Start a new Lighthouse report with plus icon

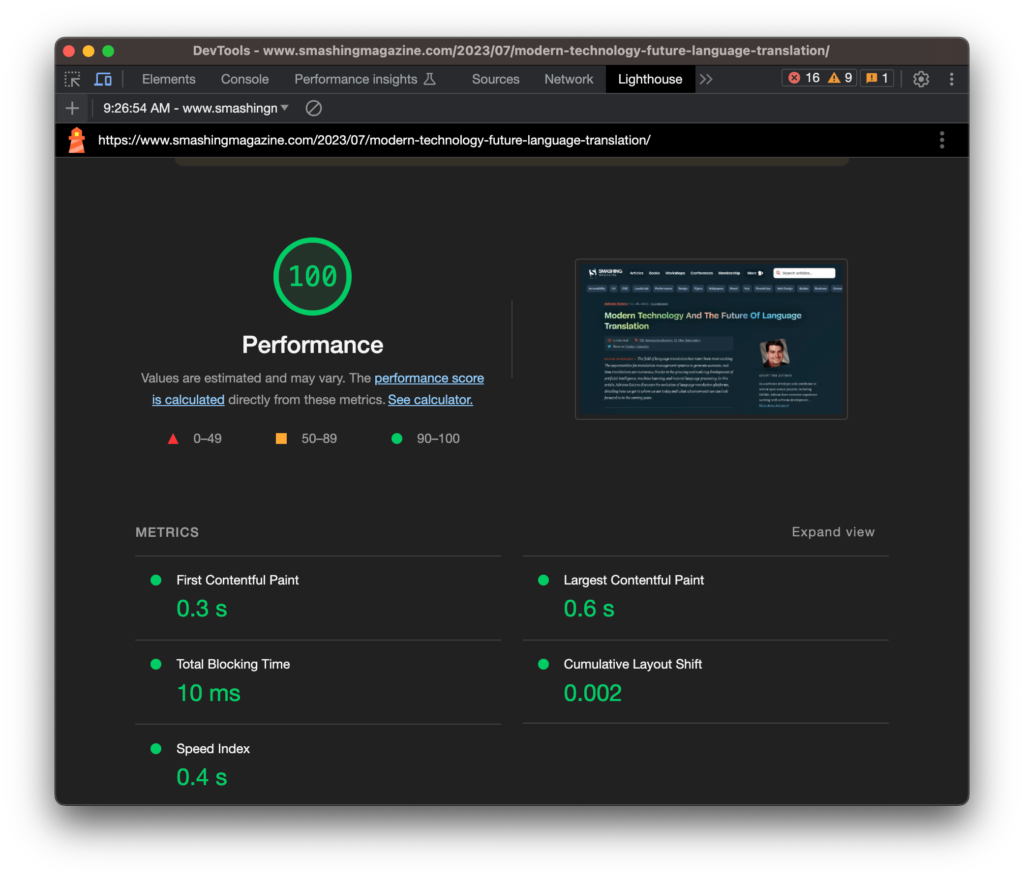click(x=72, y=108)
